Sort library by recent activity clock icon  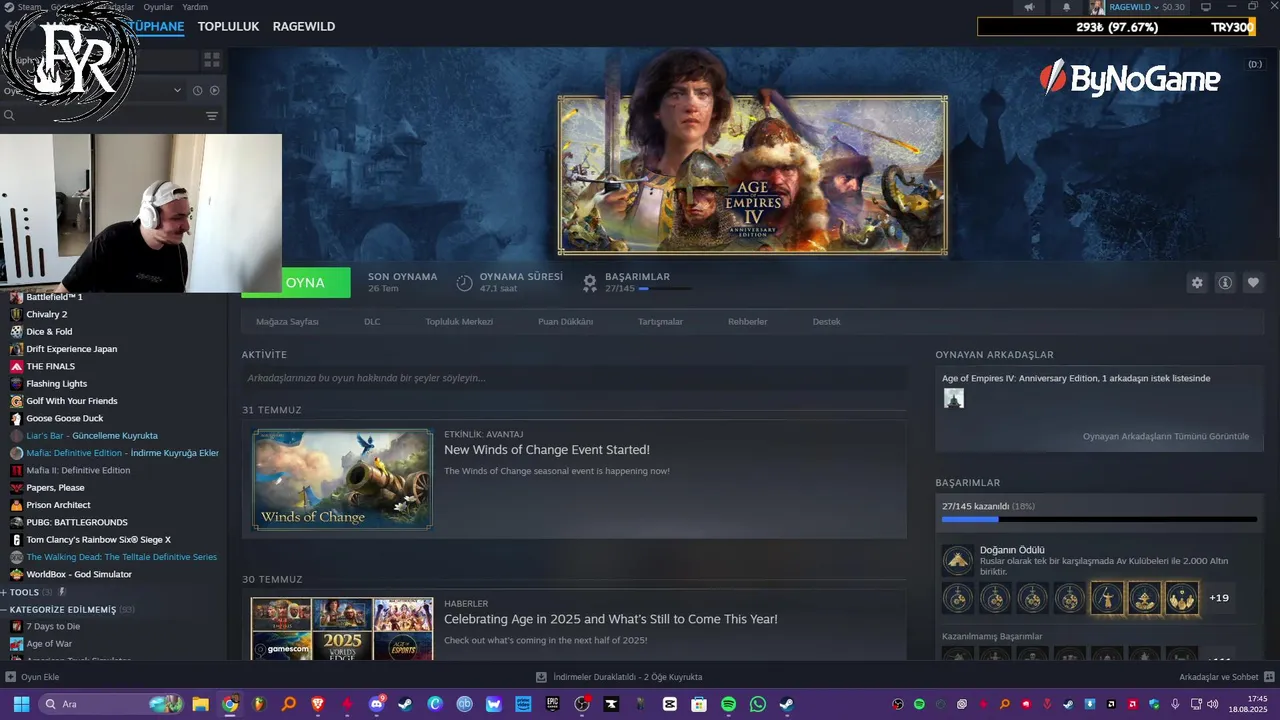(x=198, y=90)
